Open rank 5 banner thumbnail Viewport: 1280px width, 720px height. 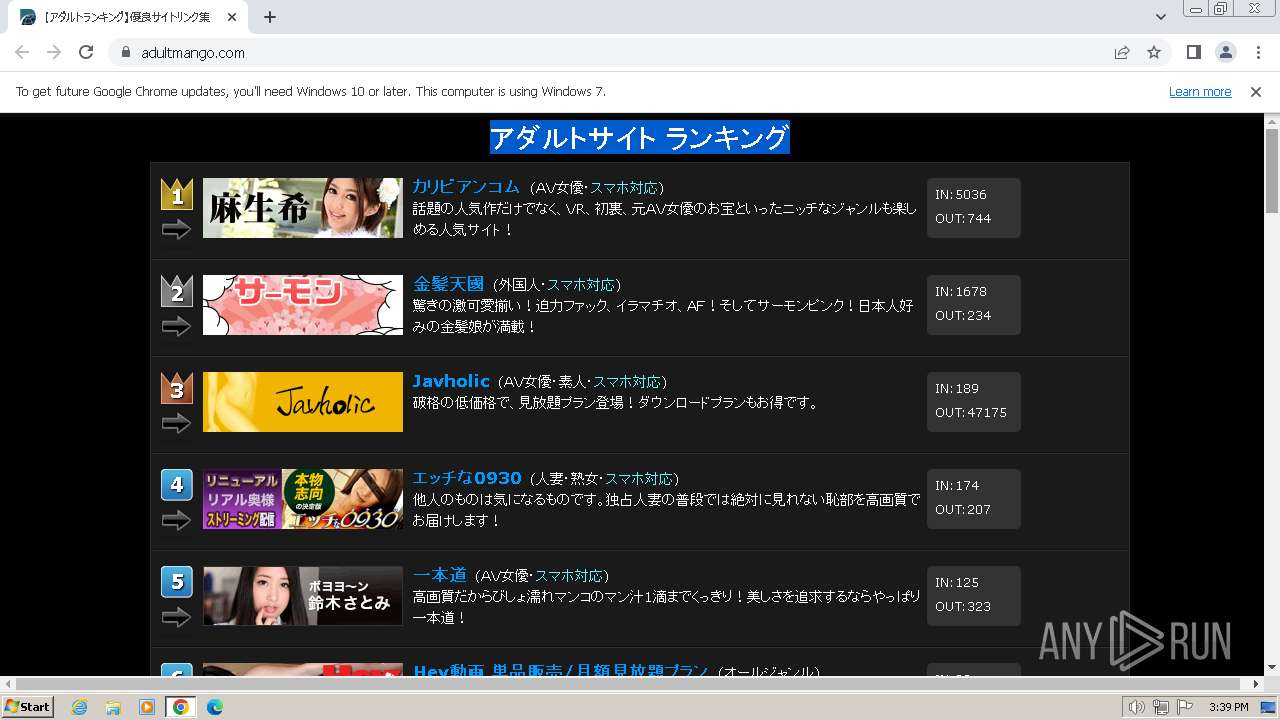[303, 596]
